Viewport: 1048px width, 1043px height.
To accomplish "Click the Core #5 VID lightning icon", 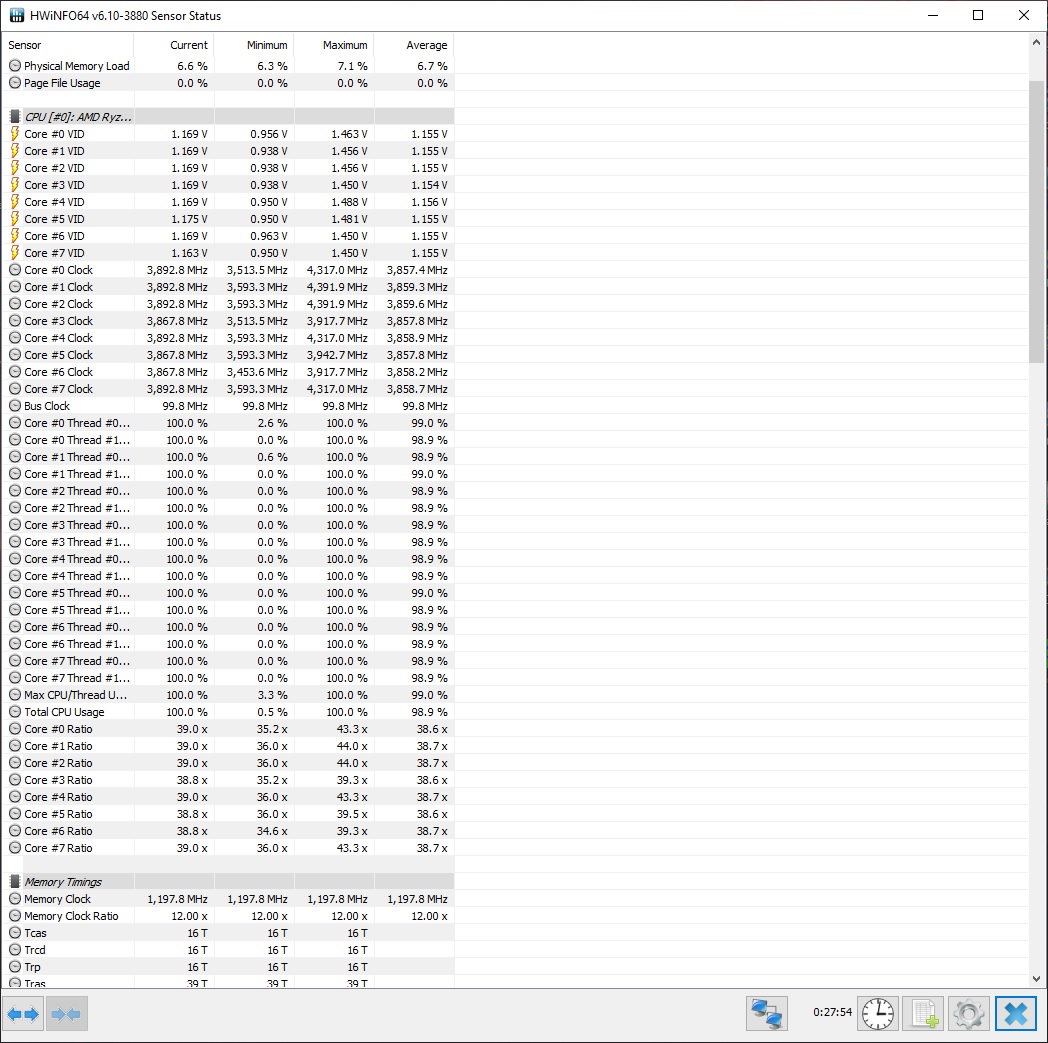I will click(x=15, y=219).
